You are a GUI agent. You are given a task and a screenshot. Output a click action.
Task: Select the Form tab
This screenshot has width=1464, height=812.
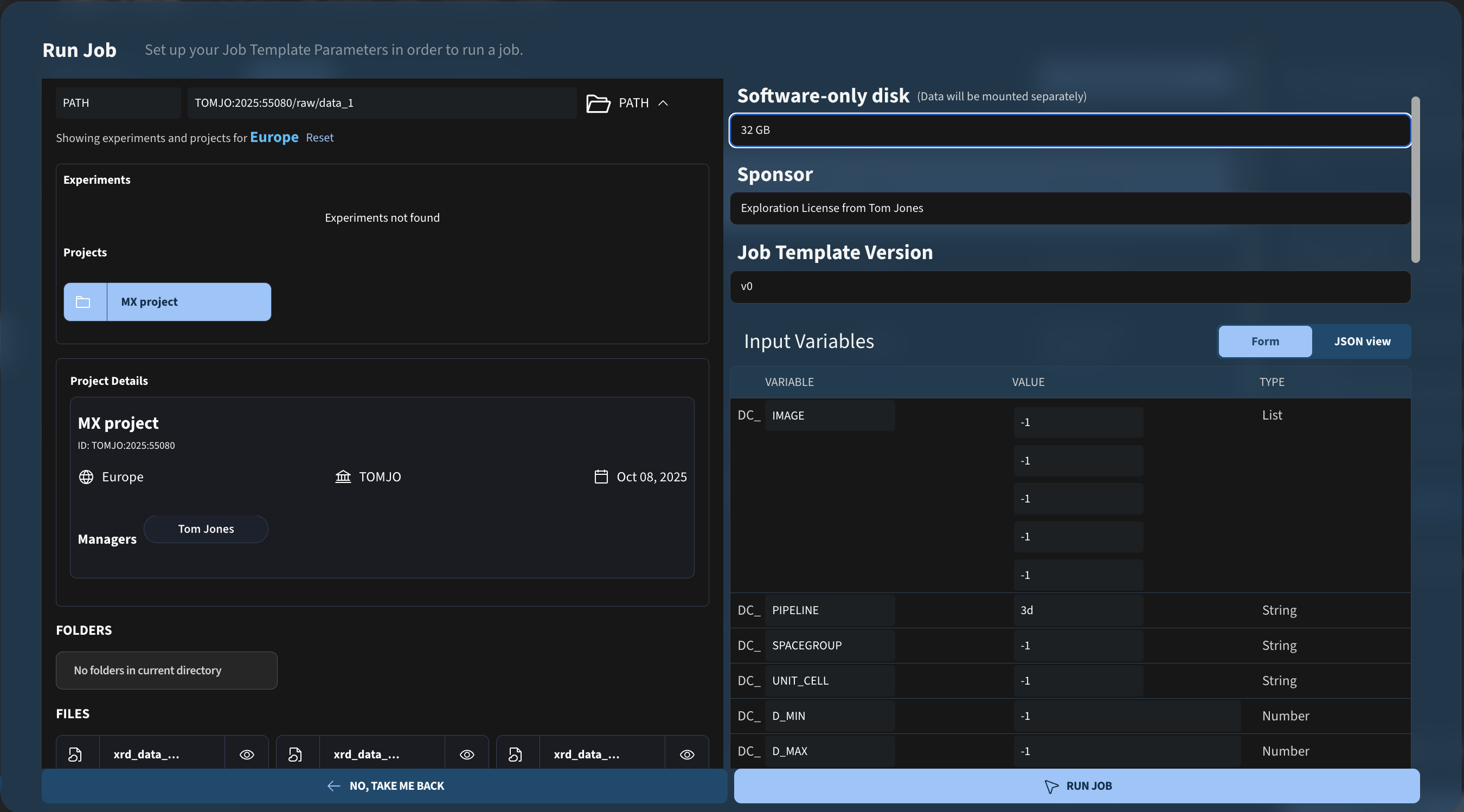[1264, 341]
